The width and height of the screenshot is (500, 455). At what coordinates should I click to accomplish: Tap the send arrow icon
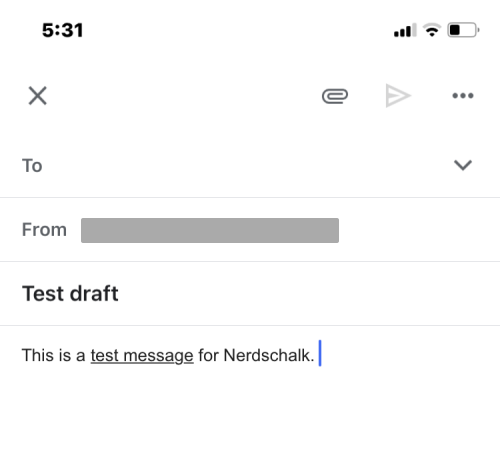click(398, 96)
